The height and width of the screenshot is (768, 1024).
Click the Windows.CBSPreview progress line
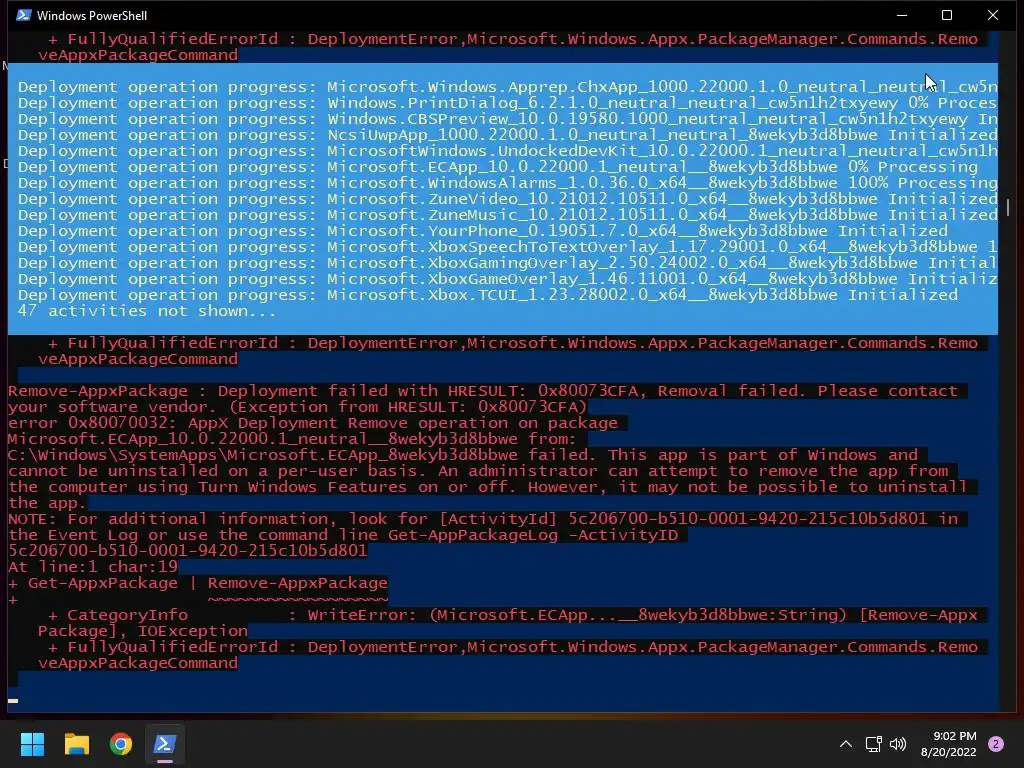click(x=507, y=119)
